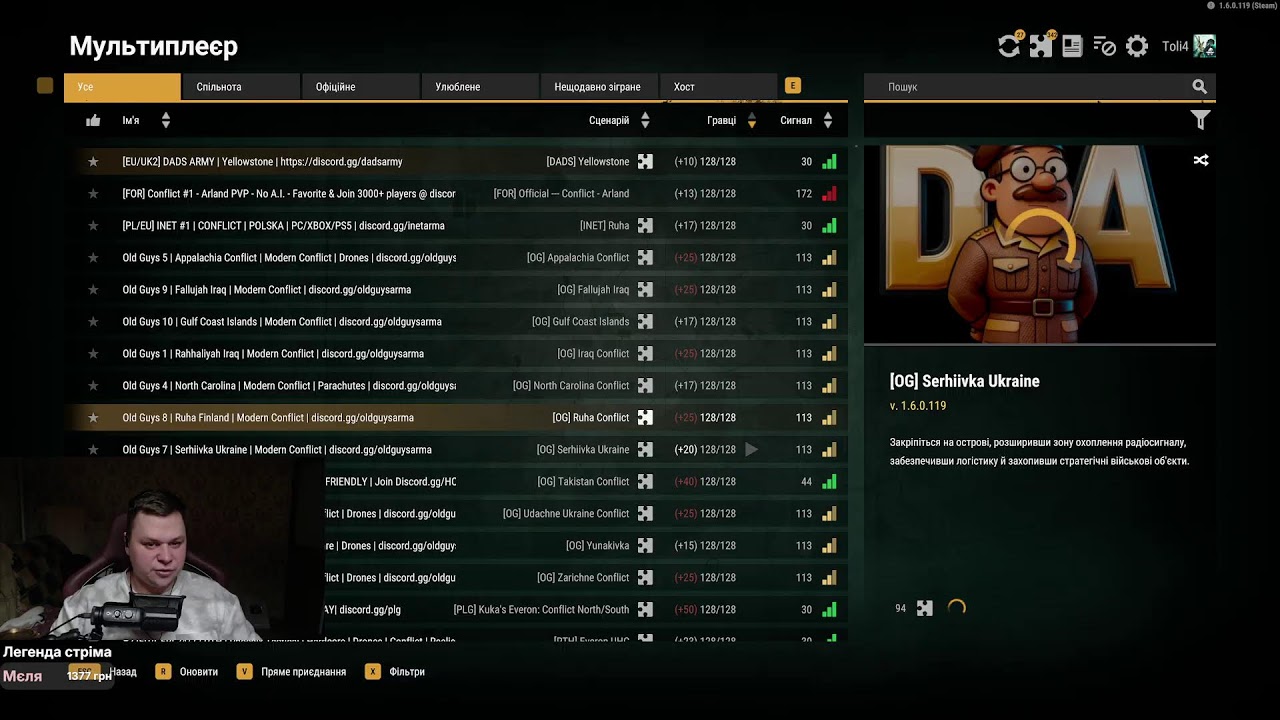The width and height of the screenshot is (1280, 720).
Task: Click the shuffle icon on server preview
Action: point(1201,160)
